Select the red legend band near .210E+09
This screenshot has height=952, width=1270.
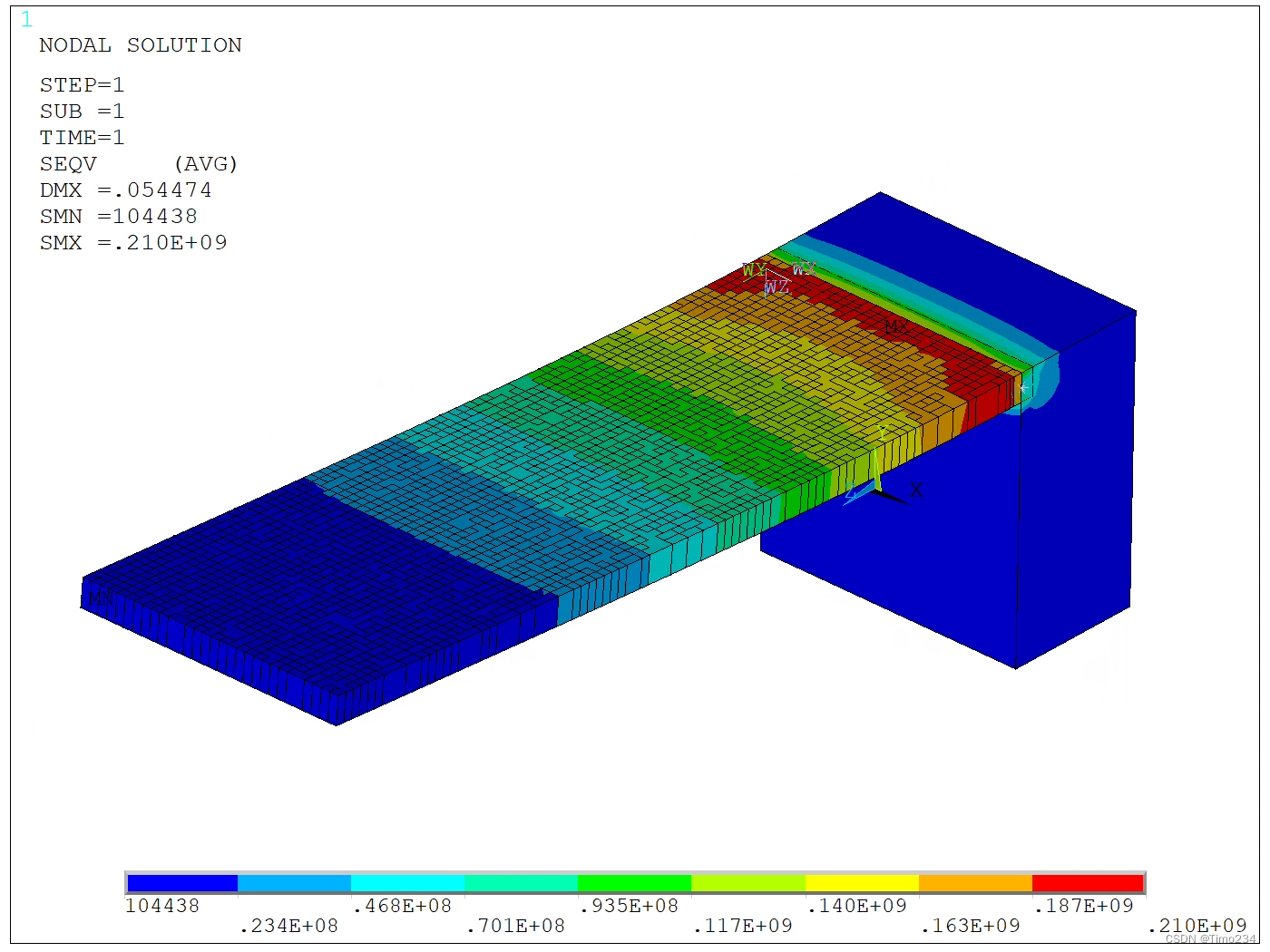click(1089, 883)
